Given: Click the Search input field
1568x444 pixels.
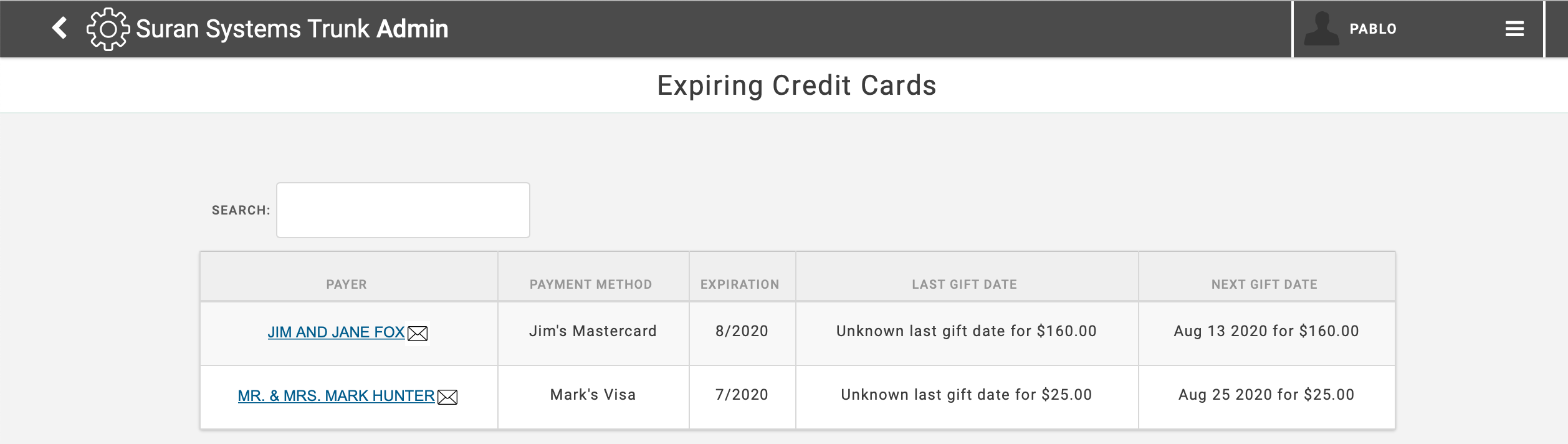Looking at the screenshot, I should (403, 210).
